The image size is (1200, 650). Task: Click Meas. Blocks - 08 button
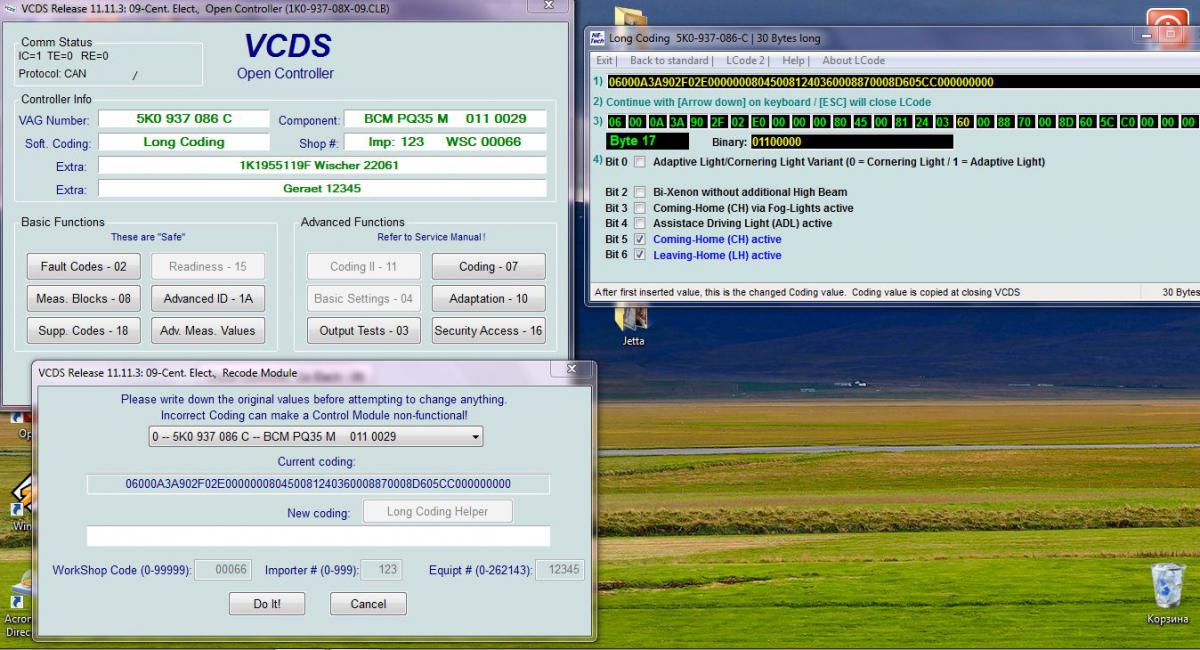tap(83, 299)
